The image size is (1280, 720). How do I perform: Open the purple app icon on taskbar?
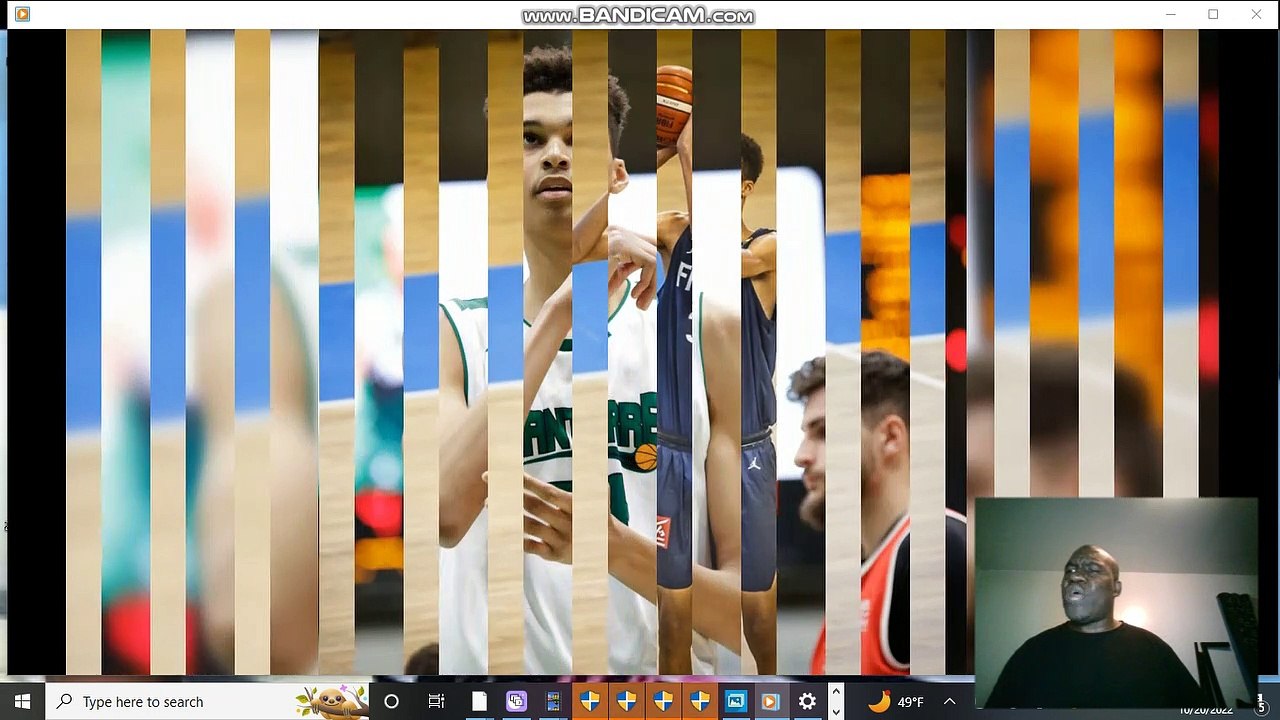click(516, 701)
